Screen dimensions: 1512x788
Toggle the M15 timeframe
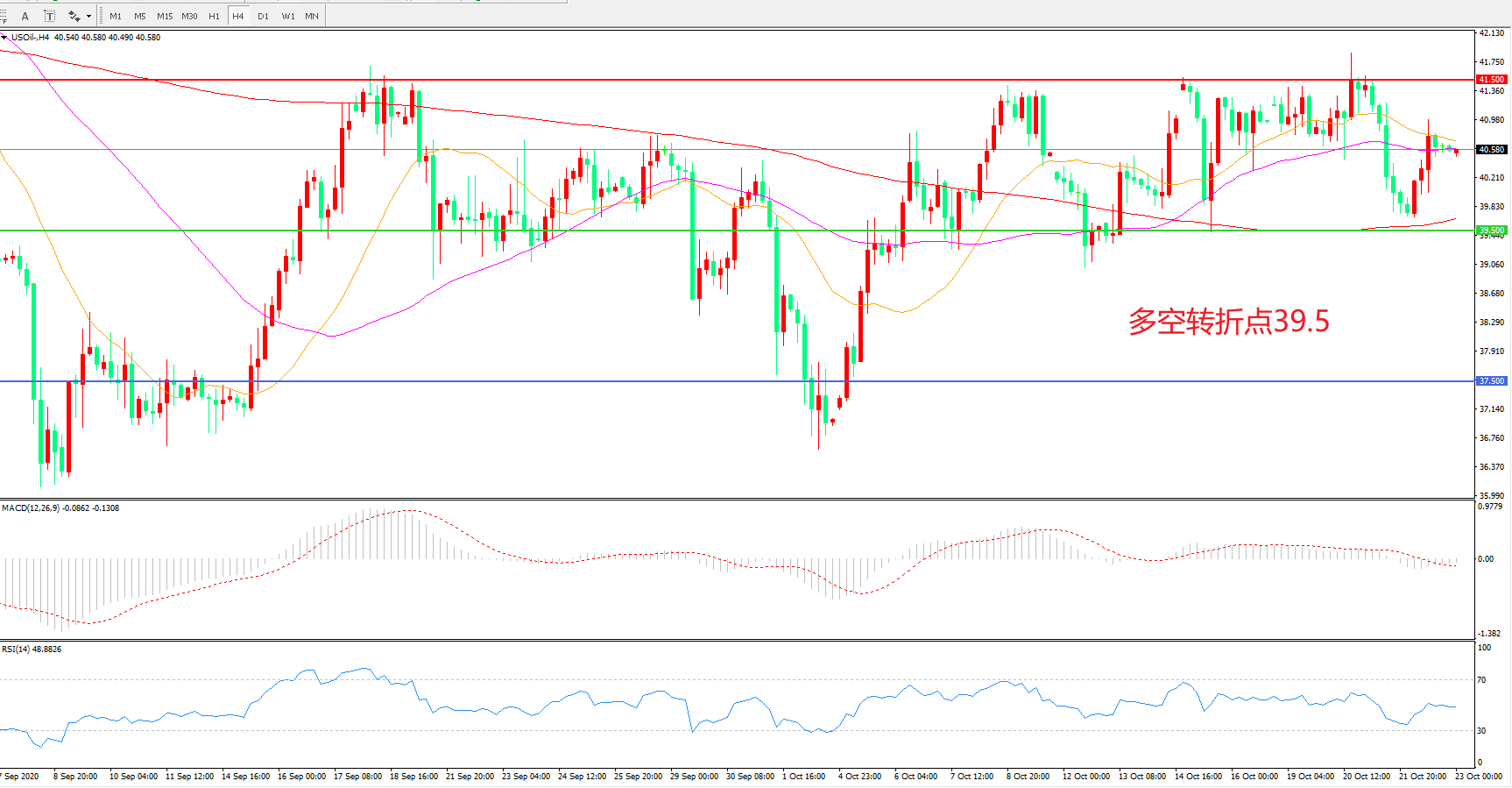[165, 16]
